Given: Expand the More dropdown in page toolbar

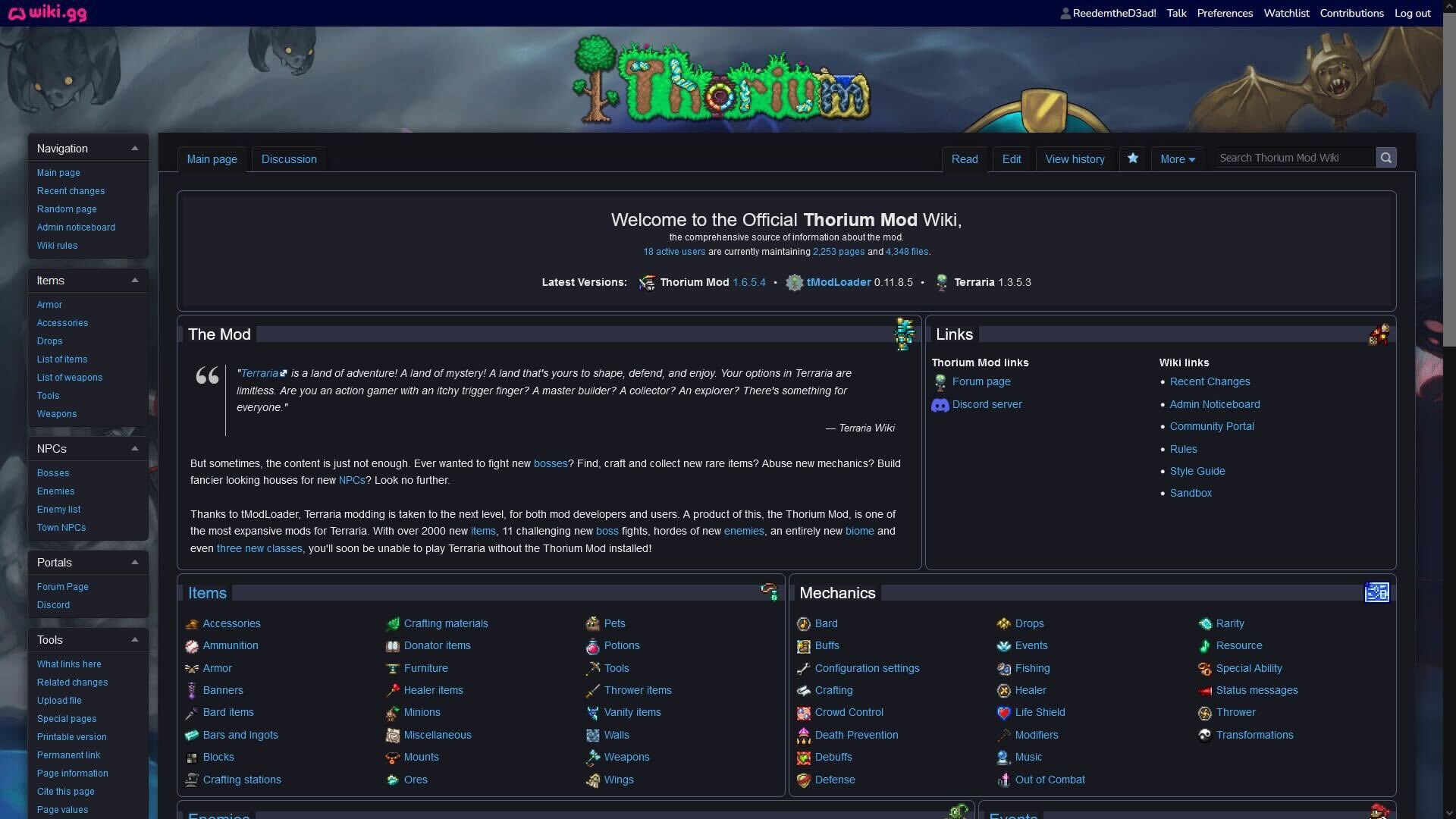Looking at the screenshot, I should pos(1177,159).
